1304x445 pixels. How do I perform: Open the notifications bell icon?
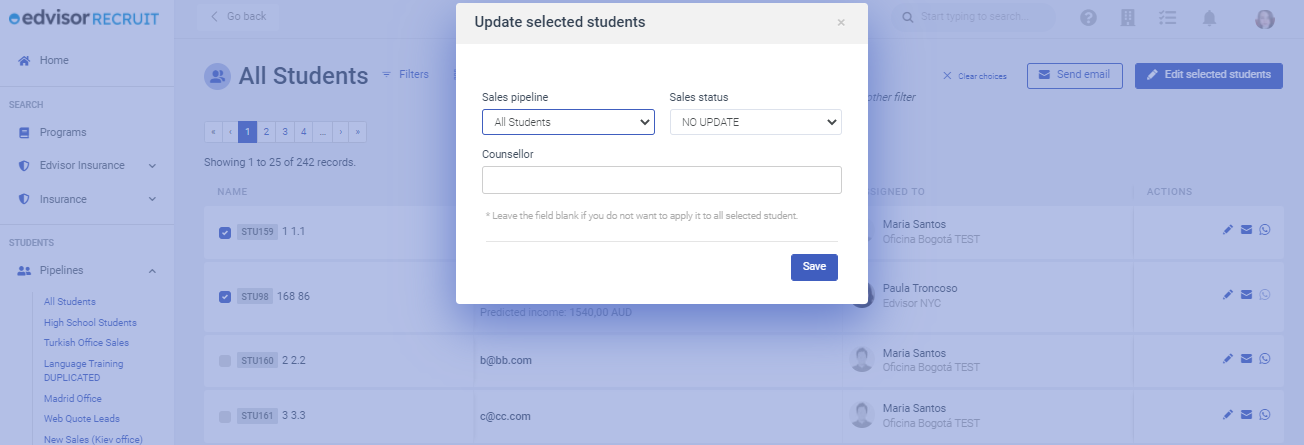[1209, 18]
